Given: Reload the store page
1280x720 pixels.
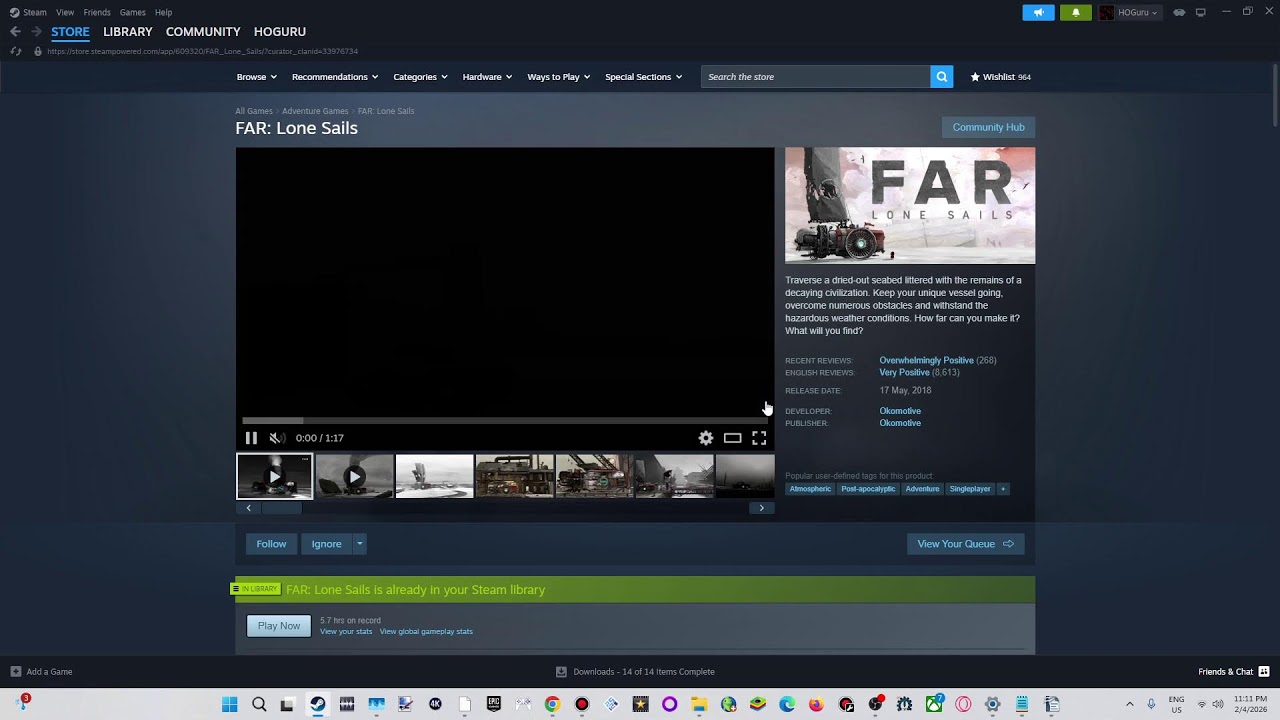Looking at the screenshot, I should pyautogui.click(x=16, y=51).
